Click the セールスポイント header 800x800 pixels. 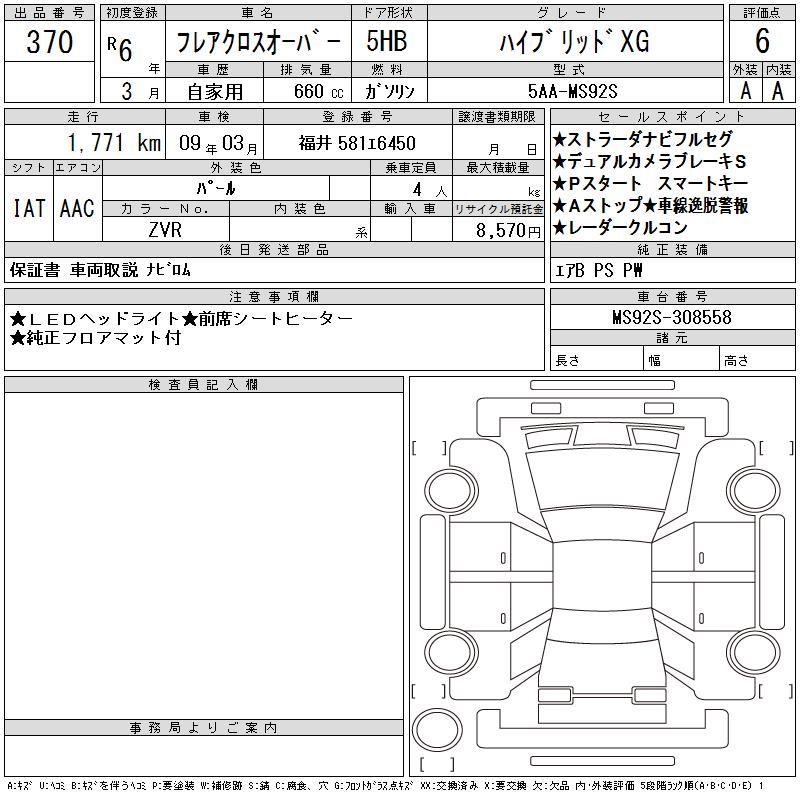(x=672, y=116)
